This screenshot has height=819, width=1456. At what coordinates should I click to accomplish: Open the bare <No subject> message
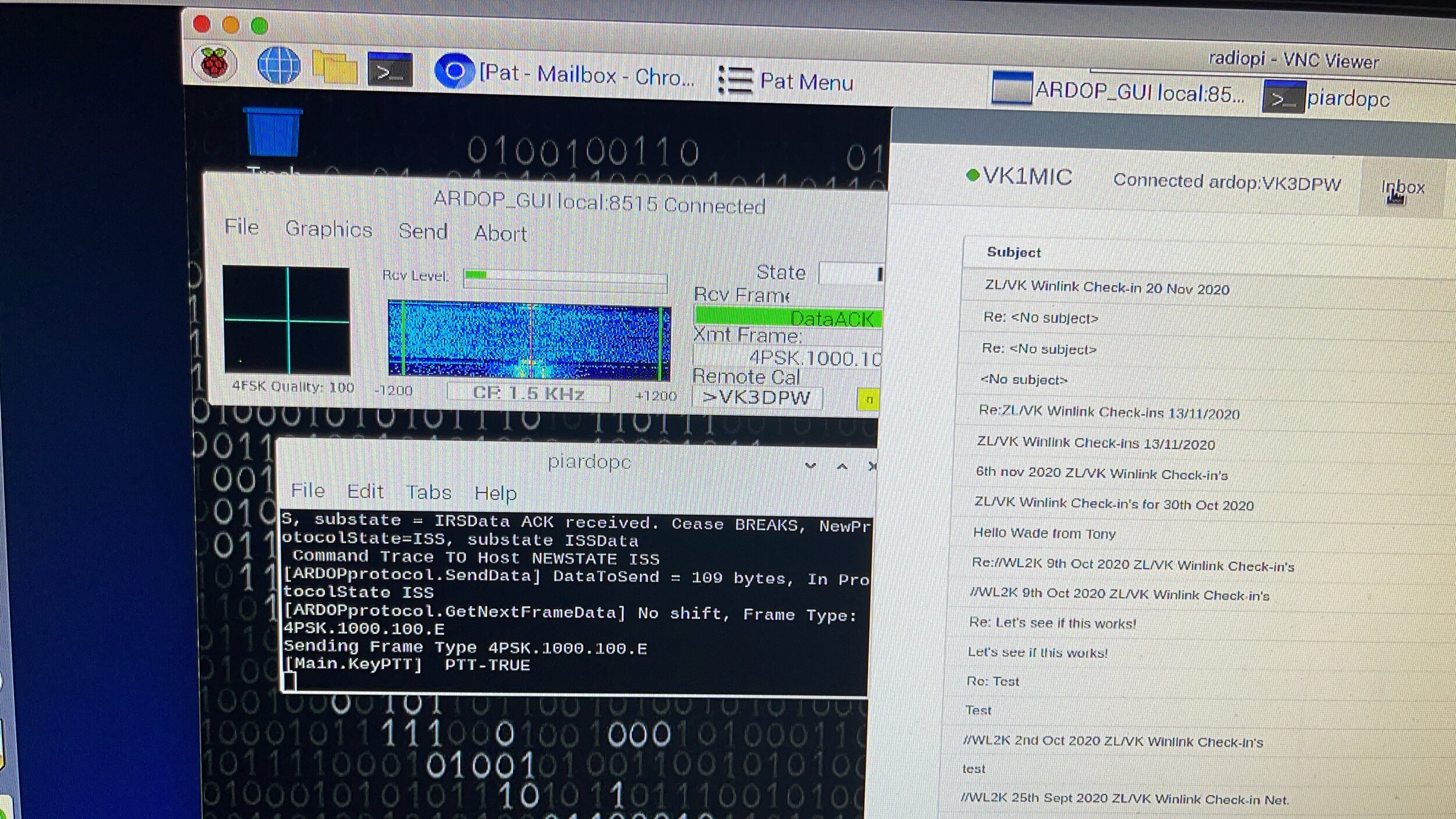coord(1024,380)
